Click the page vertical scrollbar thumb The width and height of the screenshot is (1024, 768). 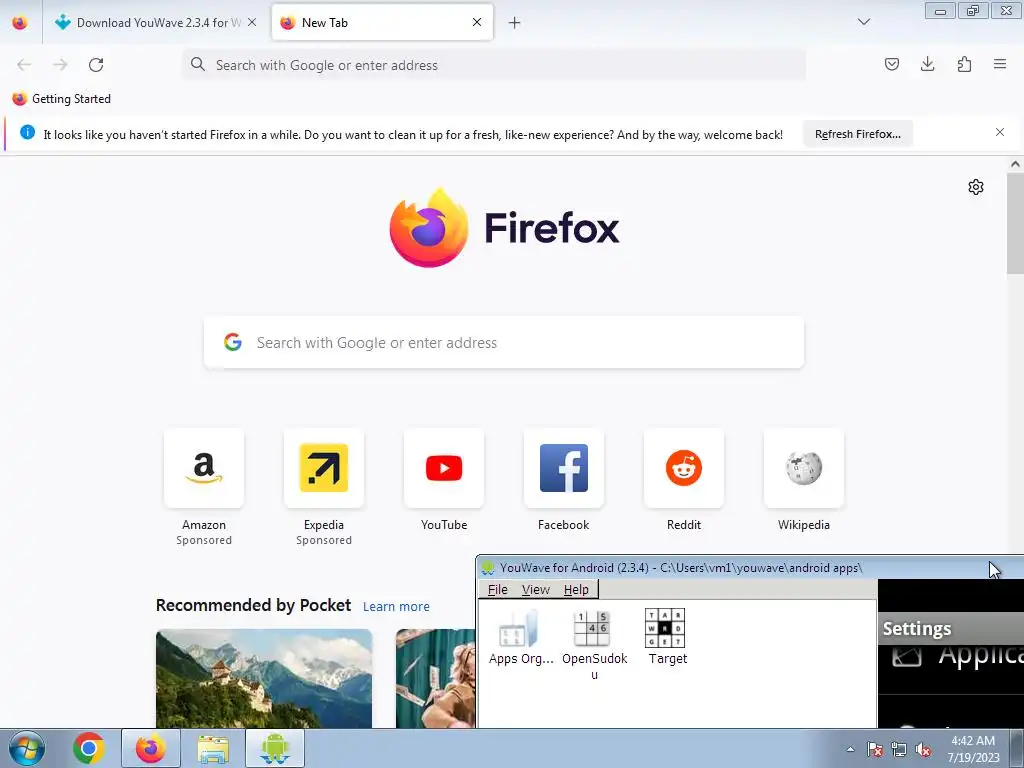(x=1015, y=225)
